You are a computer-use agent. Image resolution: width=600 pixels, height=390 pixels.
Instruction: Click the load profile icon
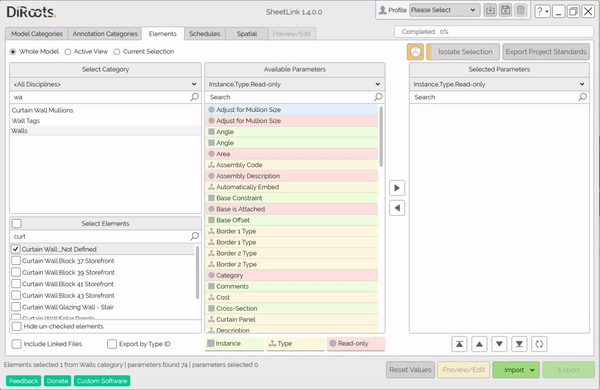coord(490,10)
